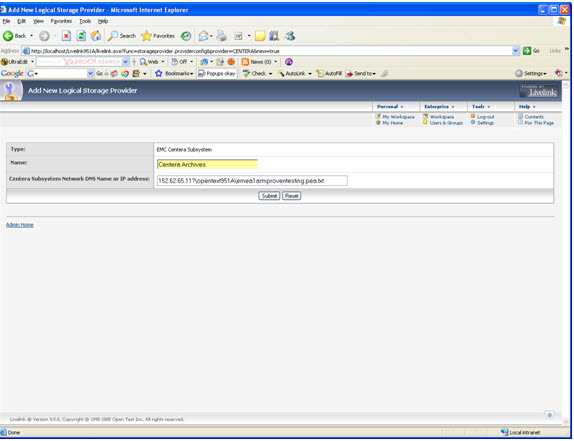Open the My Workspace link

tap(398, 117)
